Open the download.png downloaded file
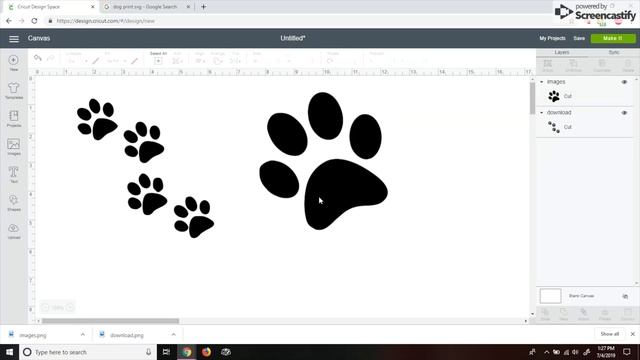This screenshot has width=640, height=360. click(127, 335)
